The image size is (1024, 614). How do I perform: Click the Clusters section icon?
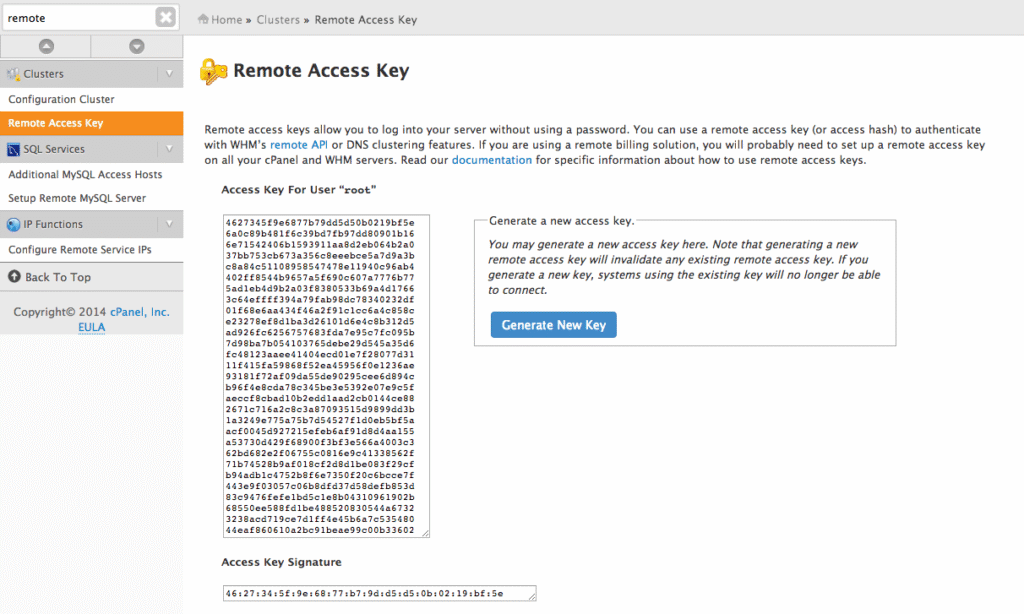pos(14,74)
